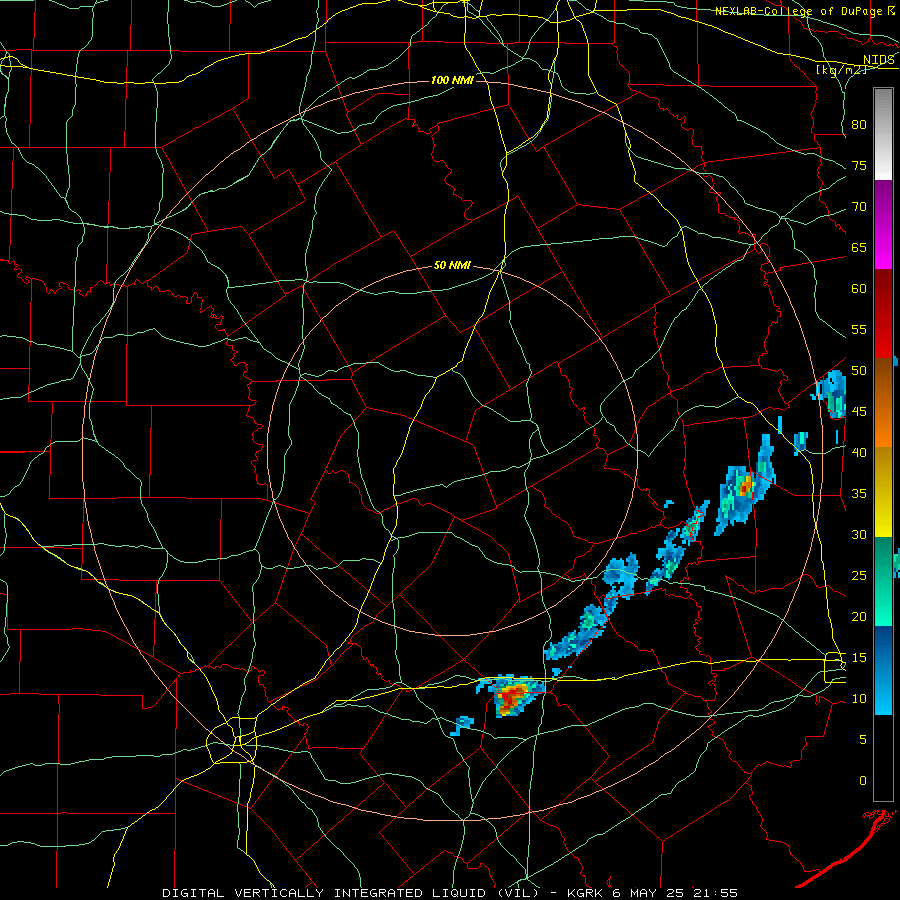Click the NIDS label above the color scale
The width and height of the screenshot is (900, 900).
pyautogui.click(x=879, y=60)
